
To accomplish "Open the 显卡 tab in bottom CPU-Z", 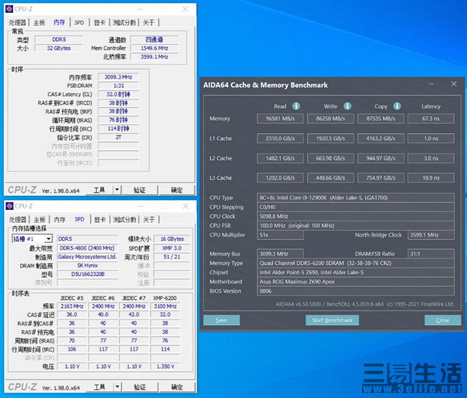I will pos(99,220).
